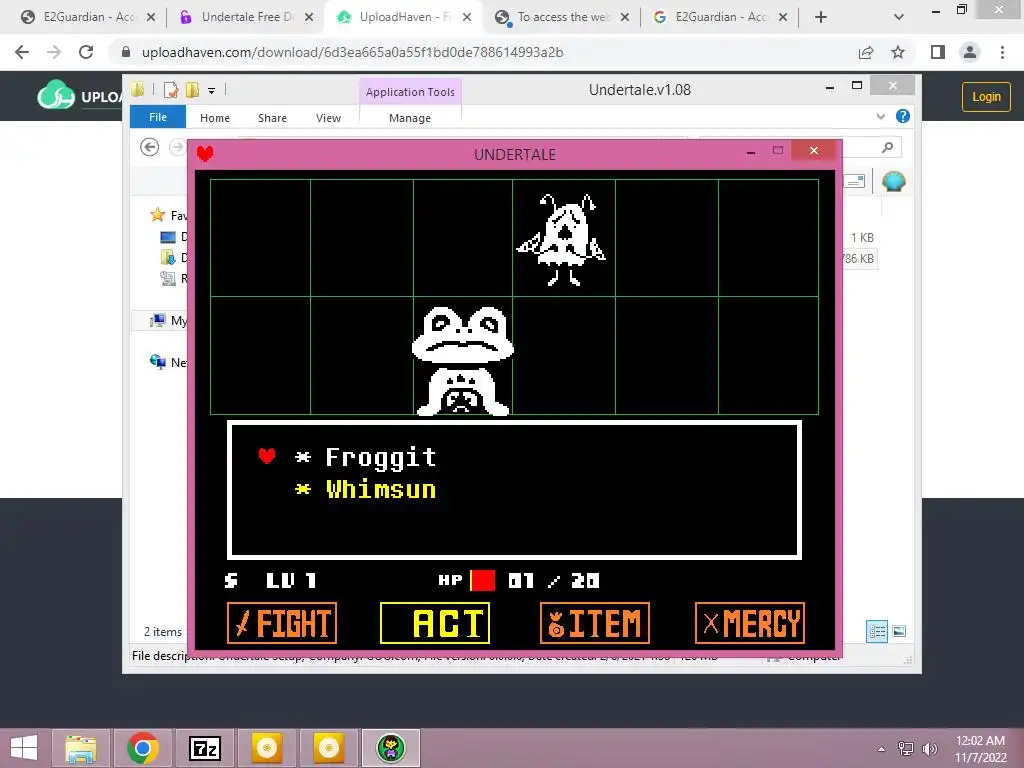Click the Login button on UploadHaven
This screenshot has width=1024, height=768.
point(986,97)
